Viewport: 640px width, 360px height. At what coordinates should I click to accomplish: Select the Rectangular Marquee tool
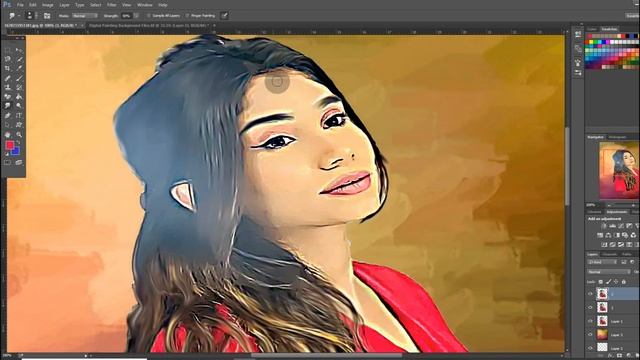point(8,50)
